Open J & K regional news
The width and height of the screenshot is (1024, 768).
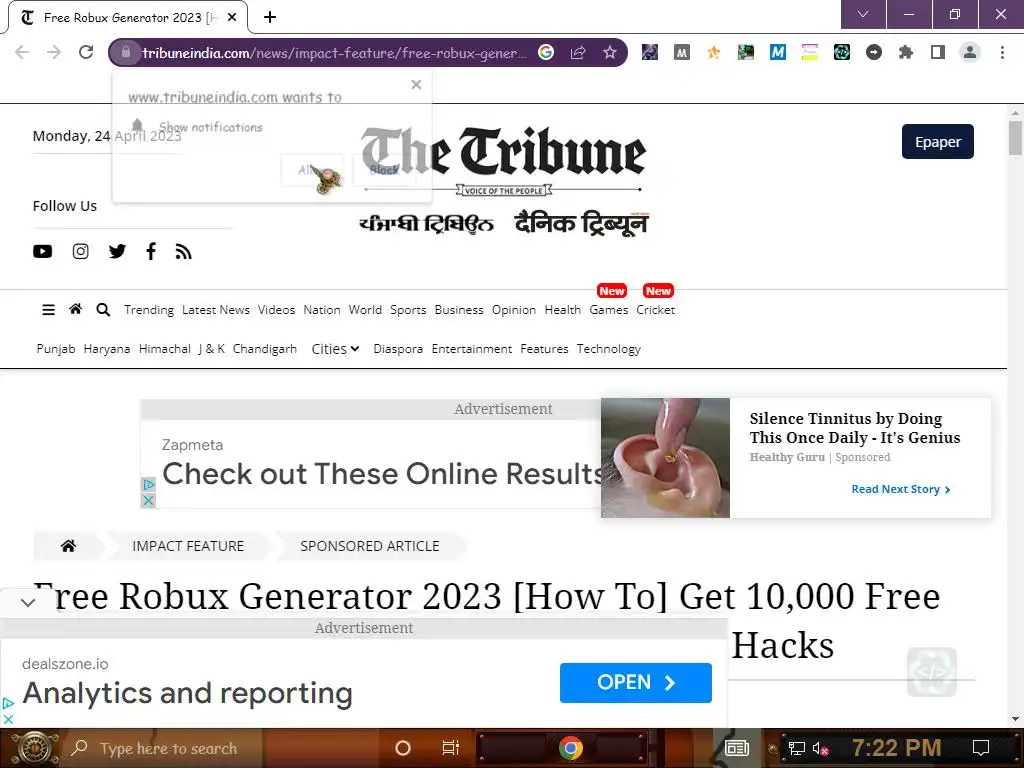pos(212,349)
